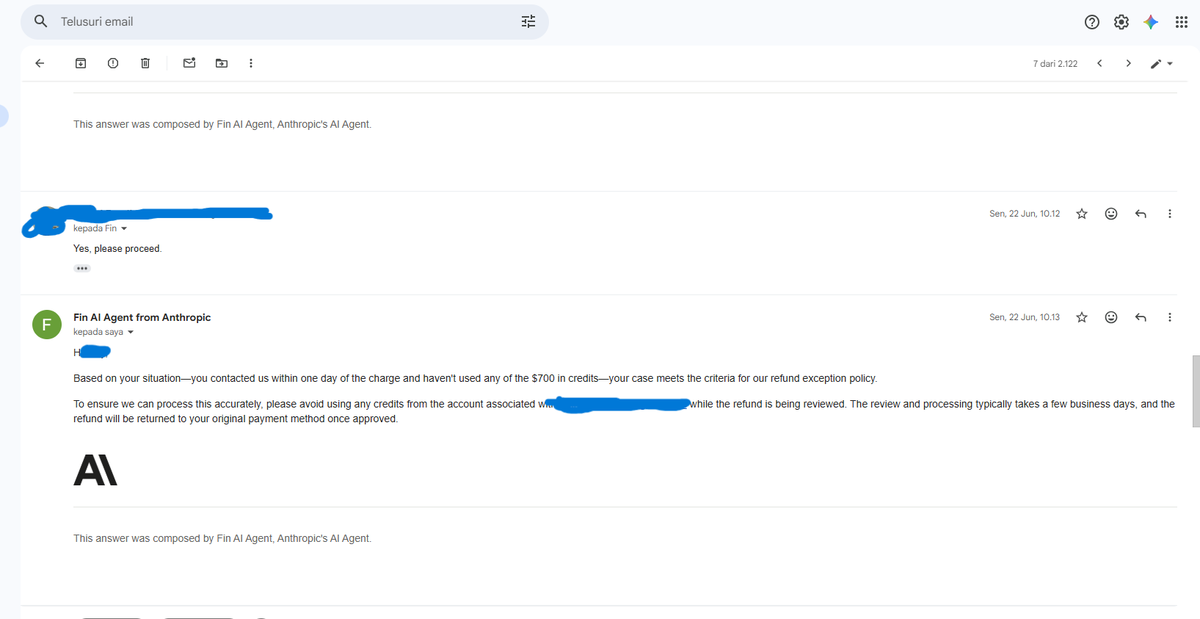
Task: Go back to inbox arrow
Action: [39, 63]
